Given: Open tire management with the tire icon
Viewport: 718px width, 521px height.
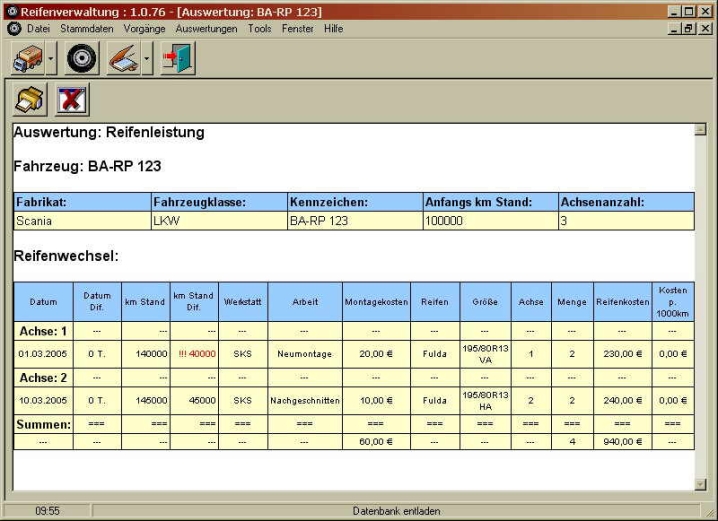Looking at the screenshot, I should click(x=82, y=58).
